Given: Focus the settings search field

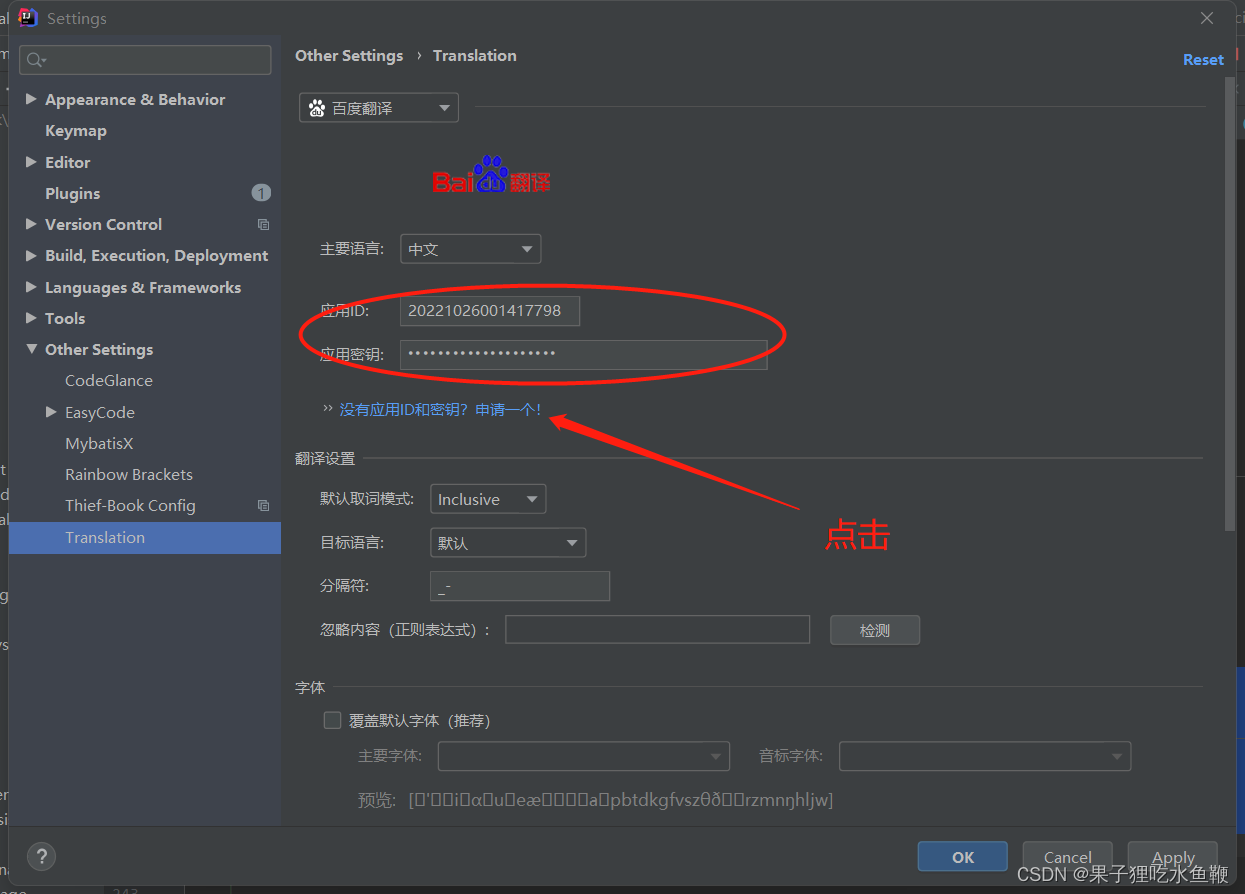Looking at the screenshot, I should (145, 60).
